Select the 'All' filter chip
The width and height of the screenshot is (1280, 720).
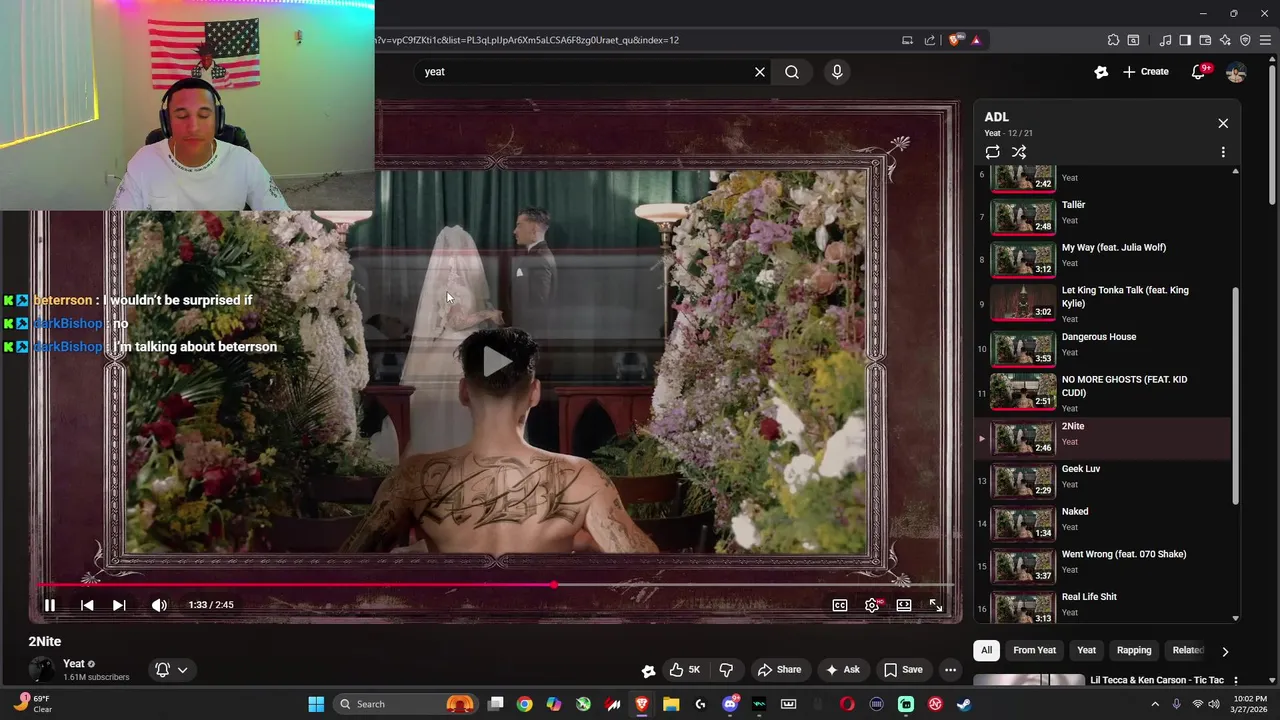986,651
